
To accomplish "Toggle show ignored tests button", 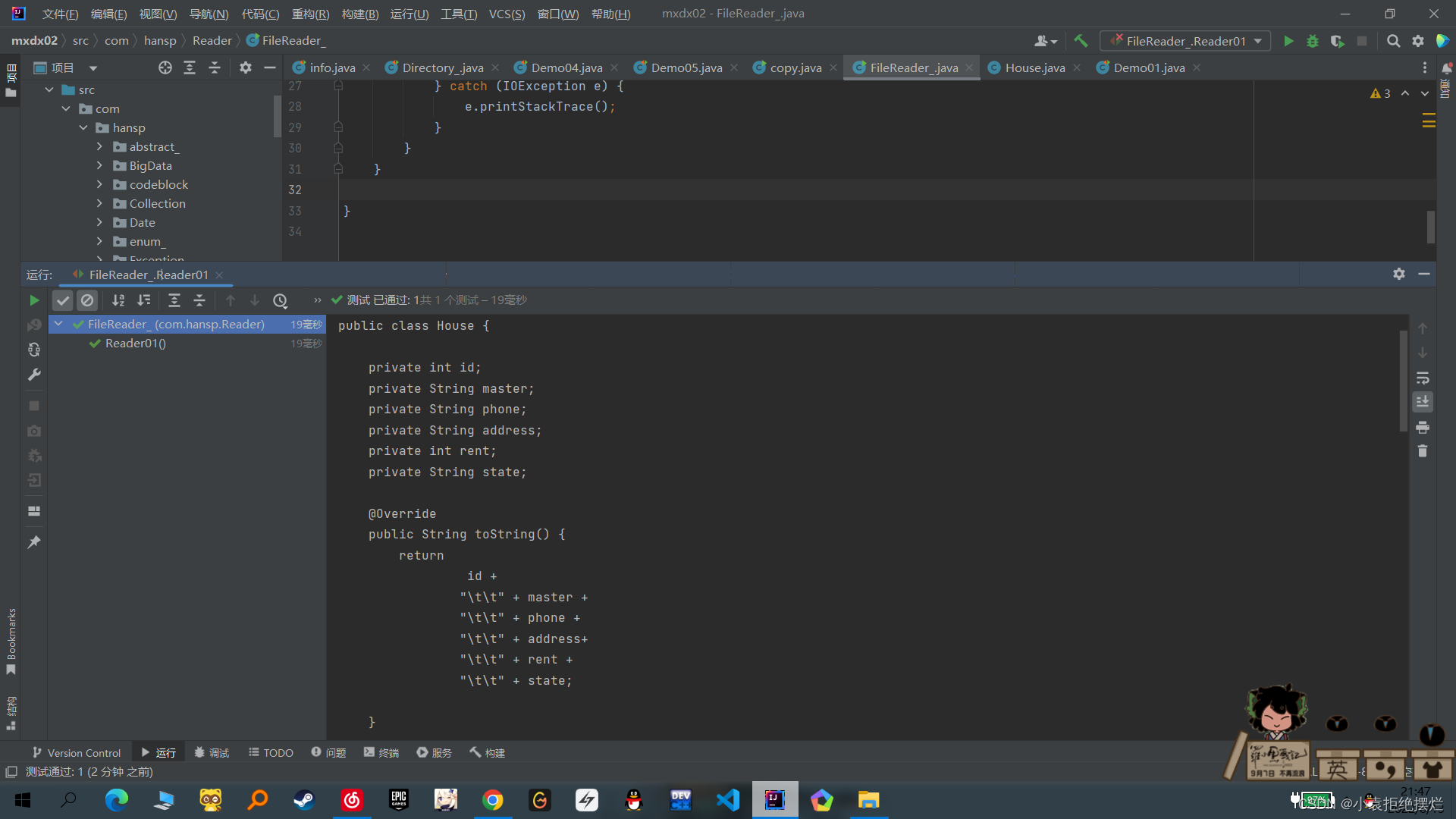I will (x=87, y=300).
